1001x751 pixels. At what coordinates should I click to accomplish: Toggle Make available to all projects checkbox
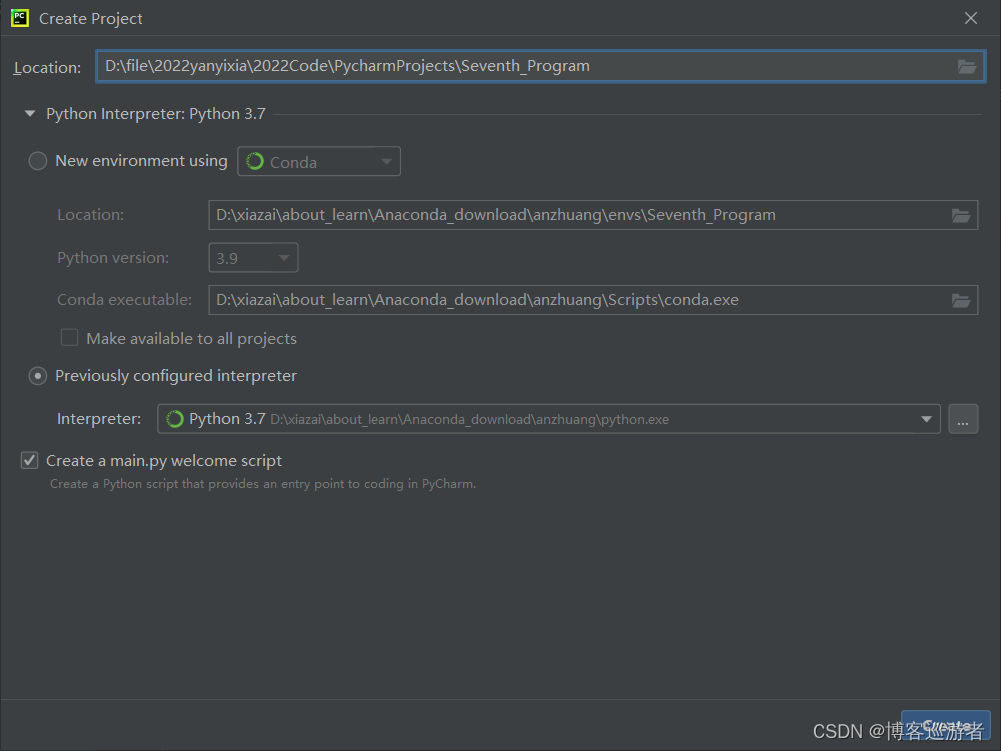pyautogui.click(x=70, y=338)
